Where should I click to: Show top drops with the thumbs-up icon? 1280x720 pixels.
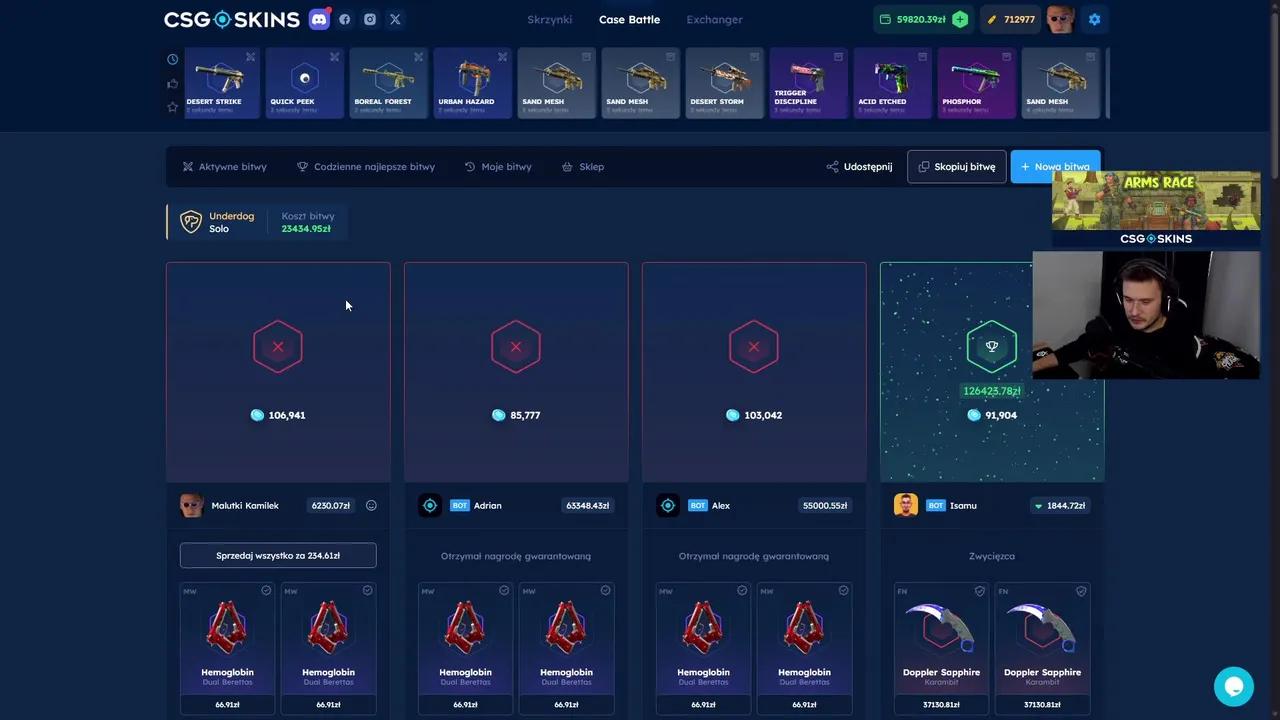tap(173, 83)
